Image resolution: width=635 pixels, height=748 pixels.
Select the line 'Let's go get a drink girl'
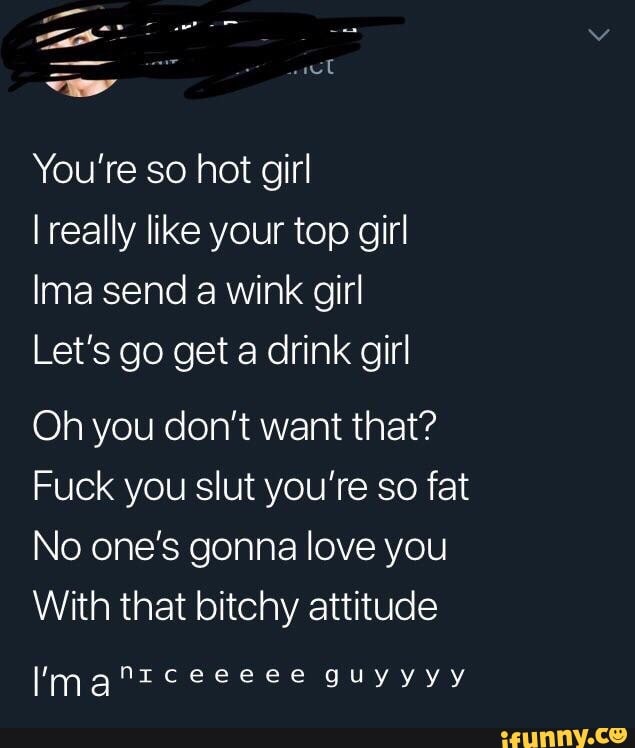point(222,352)
